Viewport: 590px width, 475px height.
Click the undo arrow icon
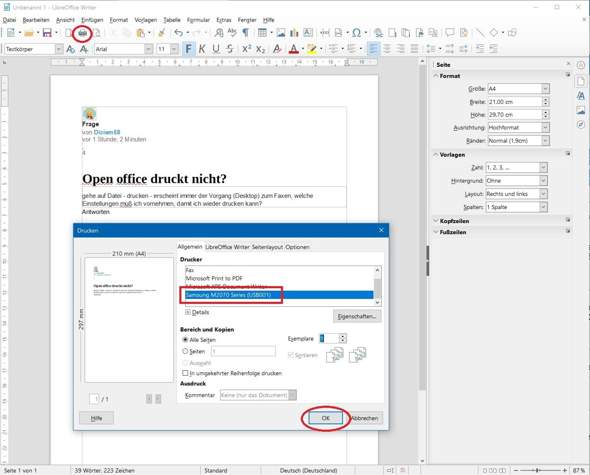179,33
